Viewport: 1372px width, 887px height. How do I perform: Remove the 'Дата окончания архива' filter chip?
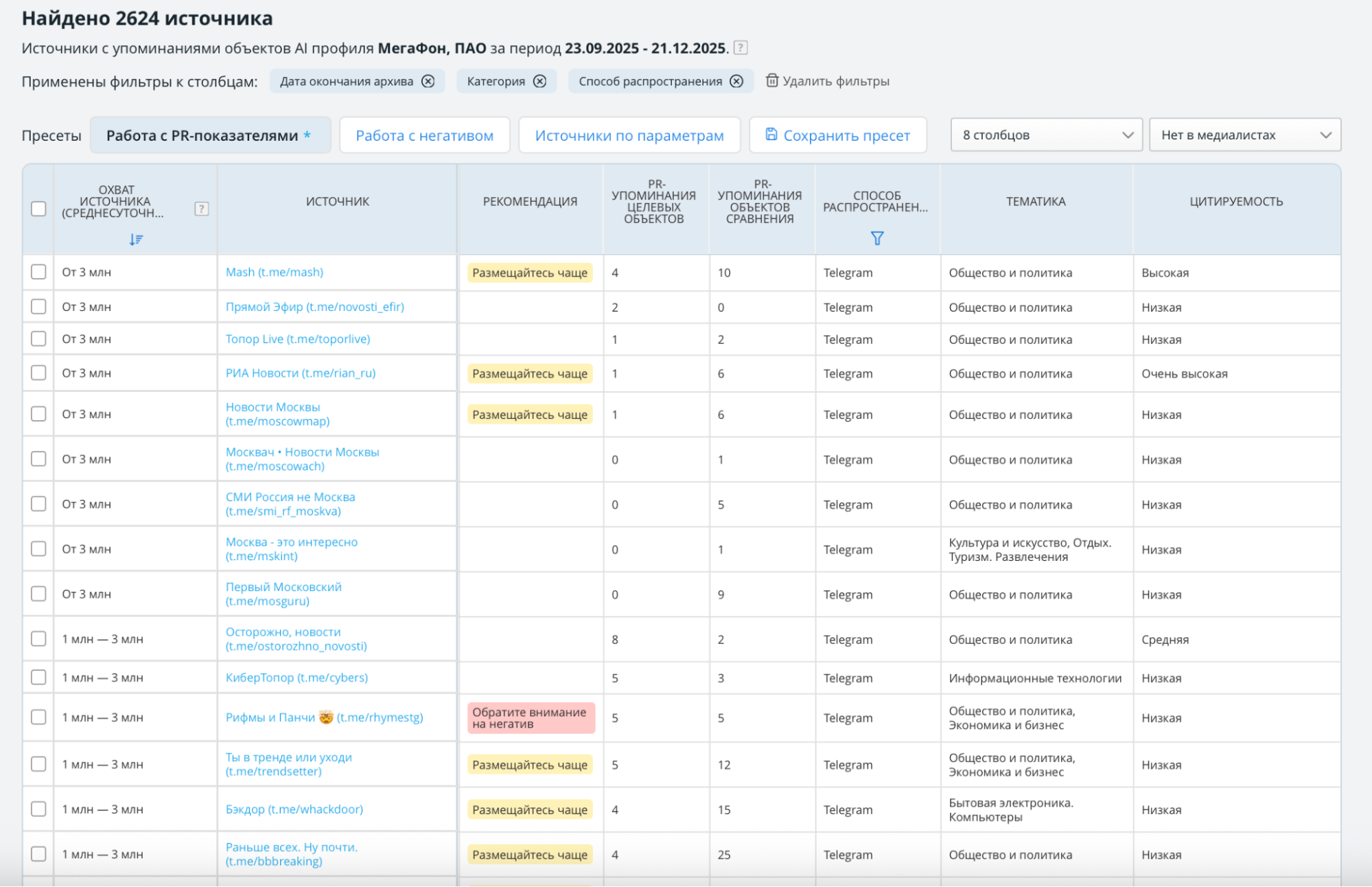coord(428,81)
